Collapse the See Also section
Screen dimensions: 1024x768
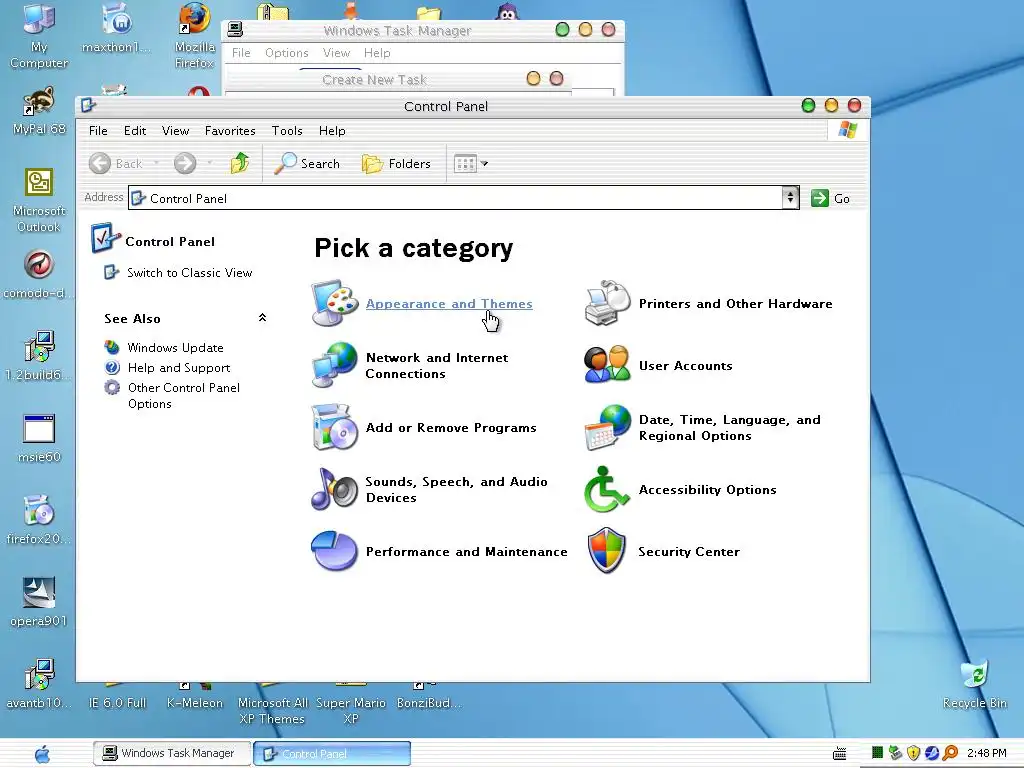[262, 318]
